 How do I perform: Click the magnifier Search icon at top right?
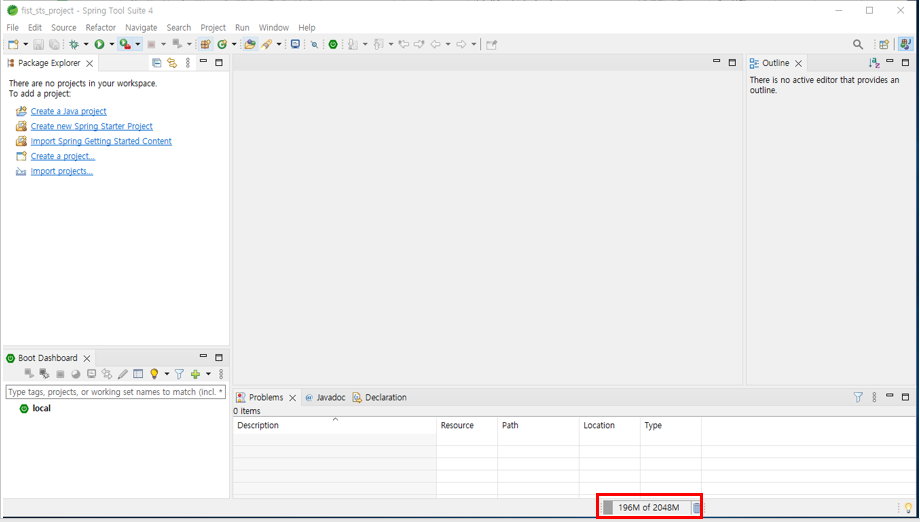(x=858, y=44)
